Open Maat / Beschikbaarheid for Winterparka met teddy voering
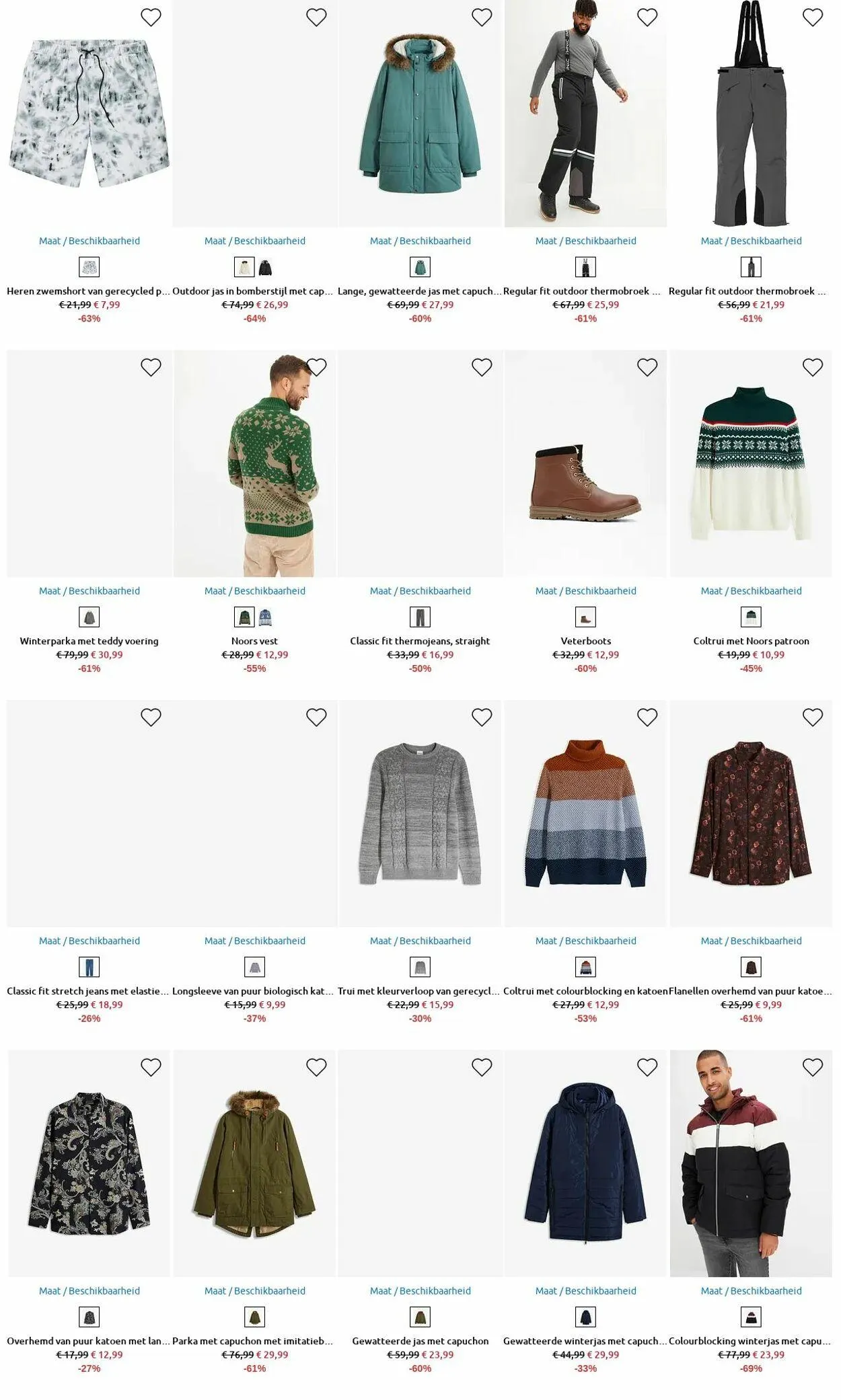This screenshot has width=841, height=1400. [x=89, y=591]
